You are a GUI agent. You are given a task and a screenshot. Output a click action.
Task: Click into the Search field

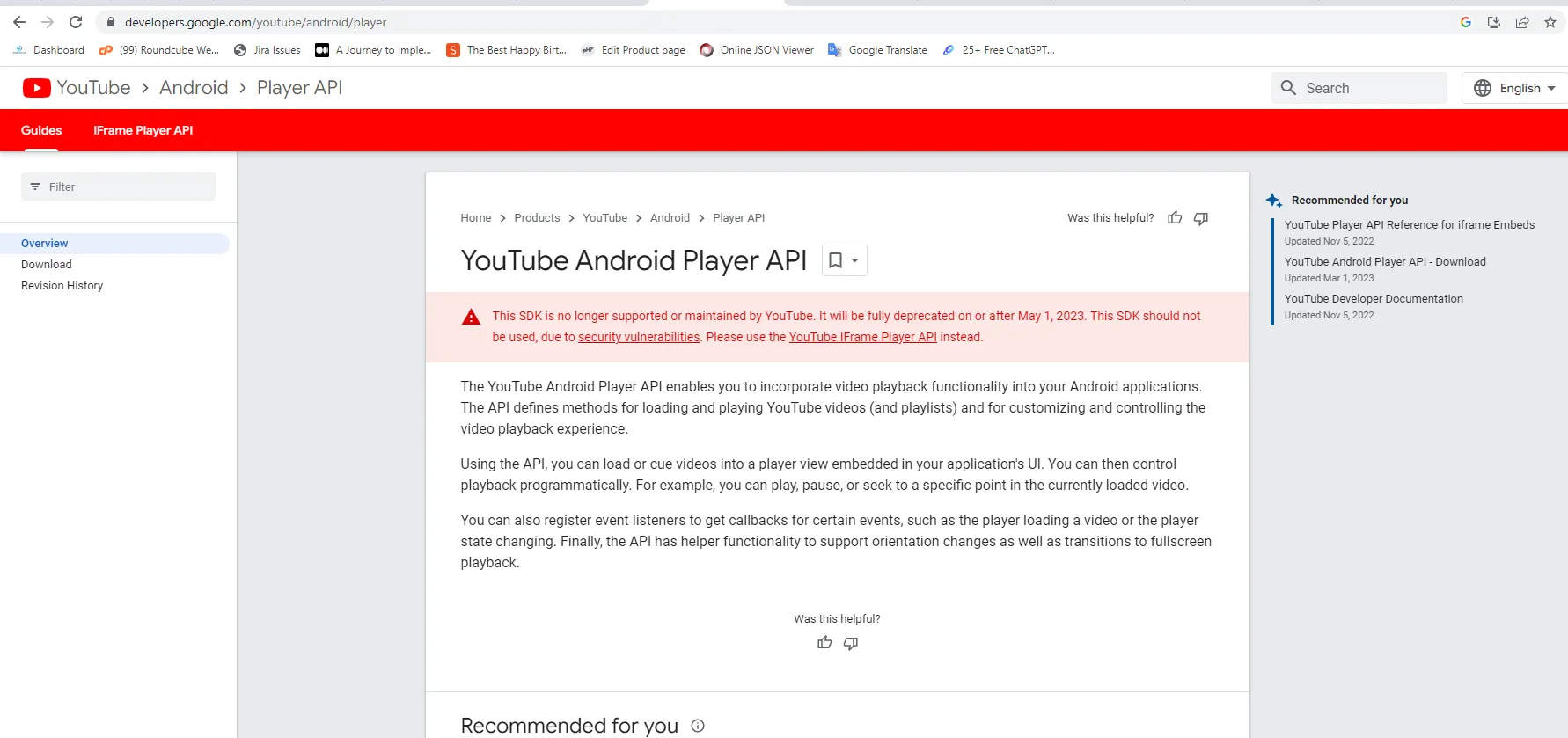[x=1359, y=88]
